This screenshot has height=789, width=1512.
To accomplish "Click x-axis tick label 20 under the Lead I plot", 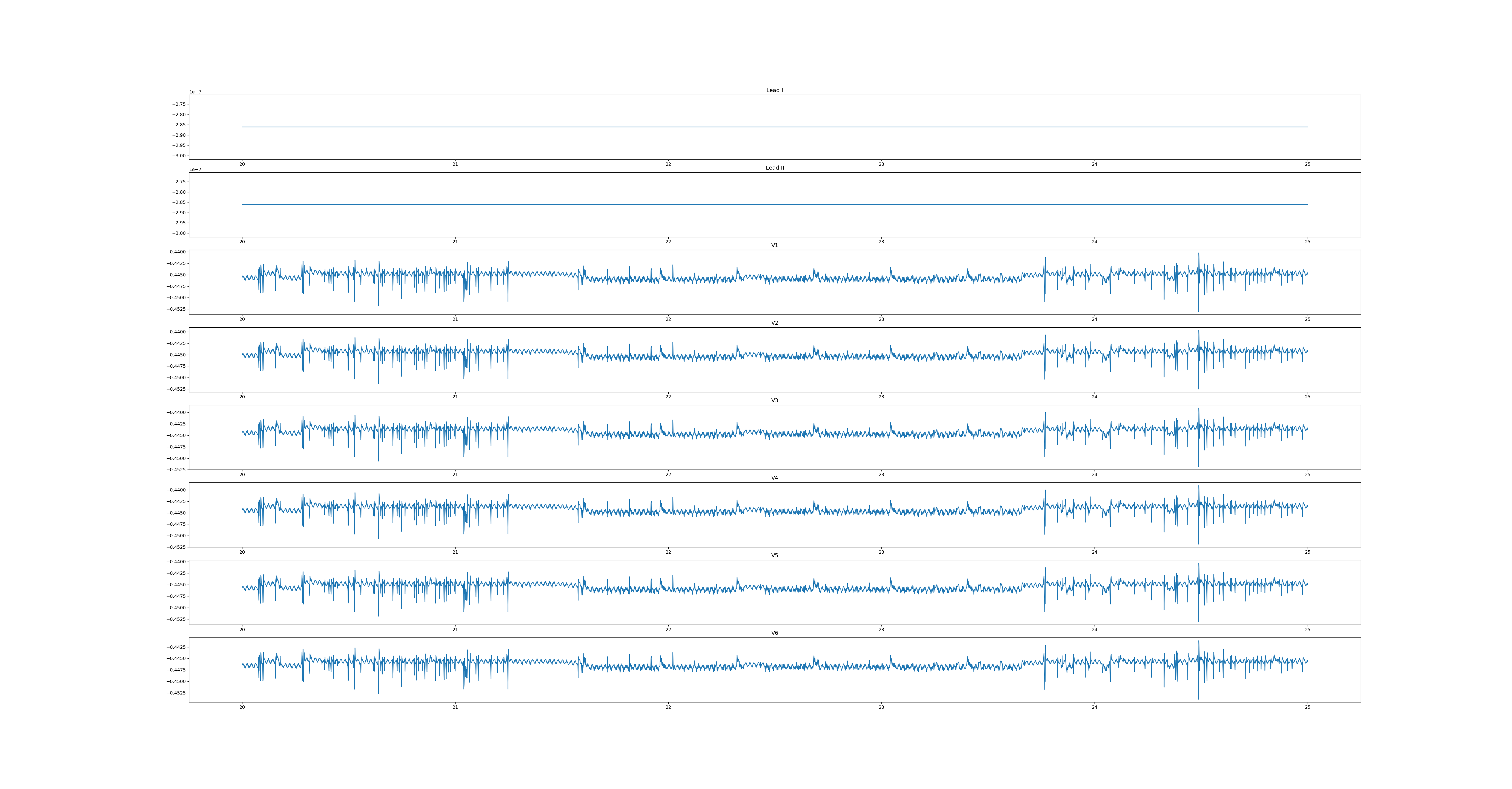I will point(242,164).
